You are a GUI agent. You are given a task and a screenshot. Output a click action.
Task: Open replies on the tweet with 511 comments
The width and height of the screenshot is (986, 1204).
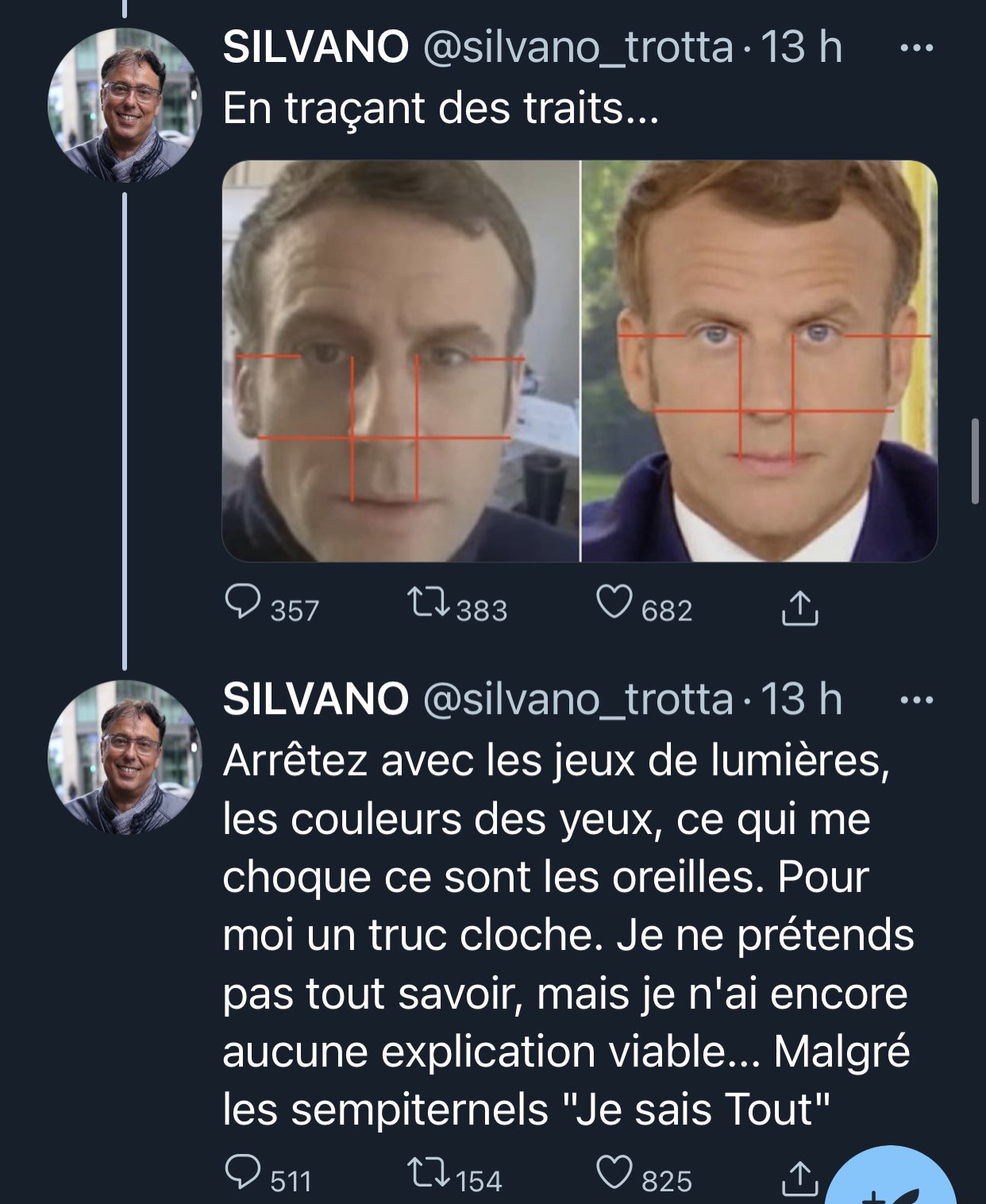point(243,1173)
